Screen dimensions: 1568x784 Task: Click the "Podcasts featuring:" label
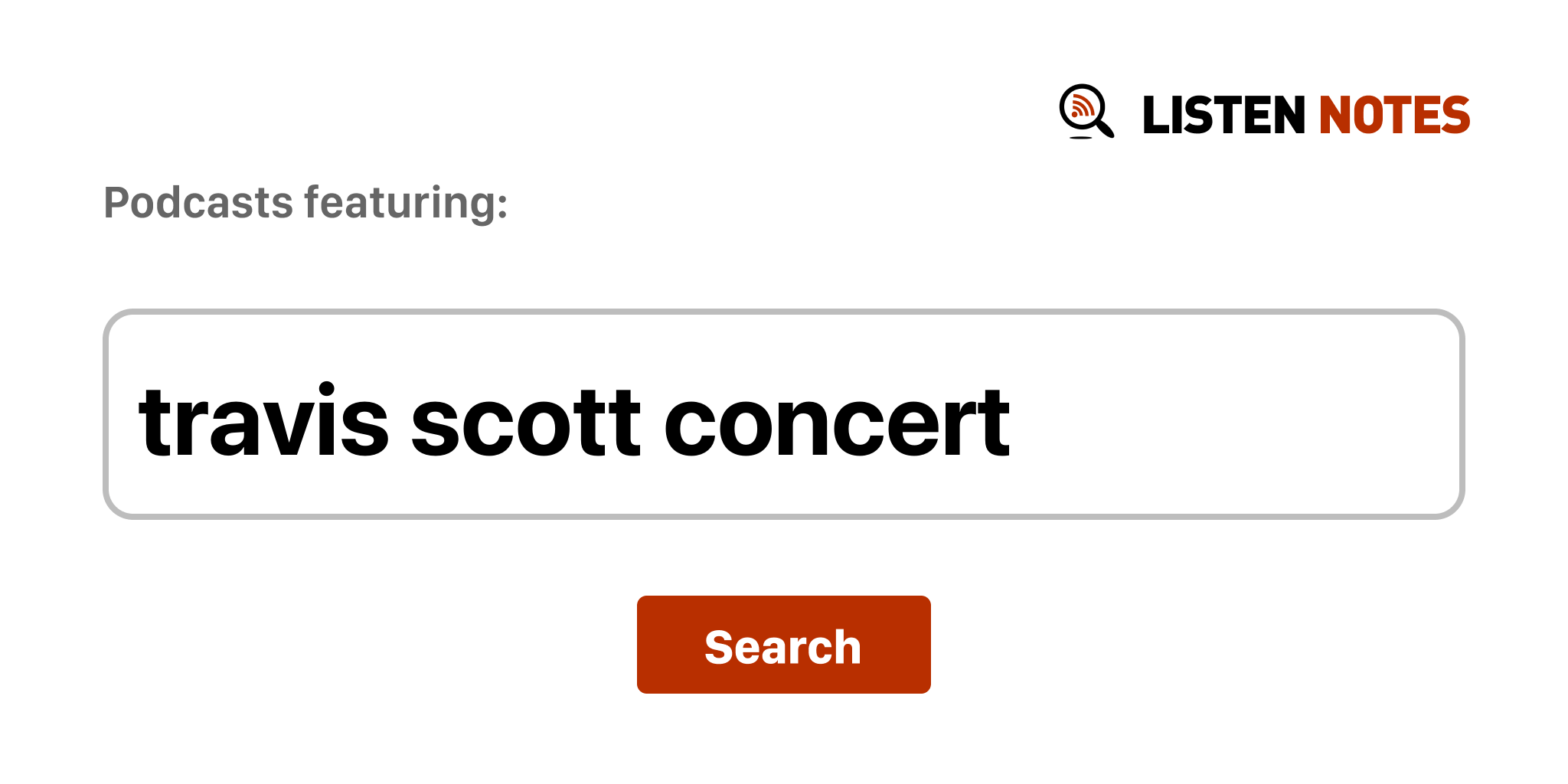[x=305, y=203]
